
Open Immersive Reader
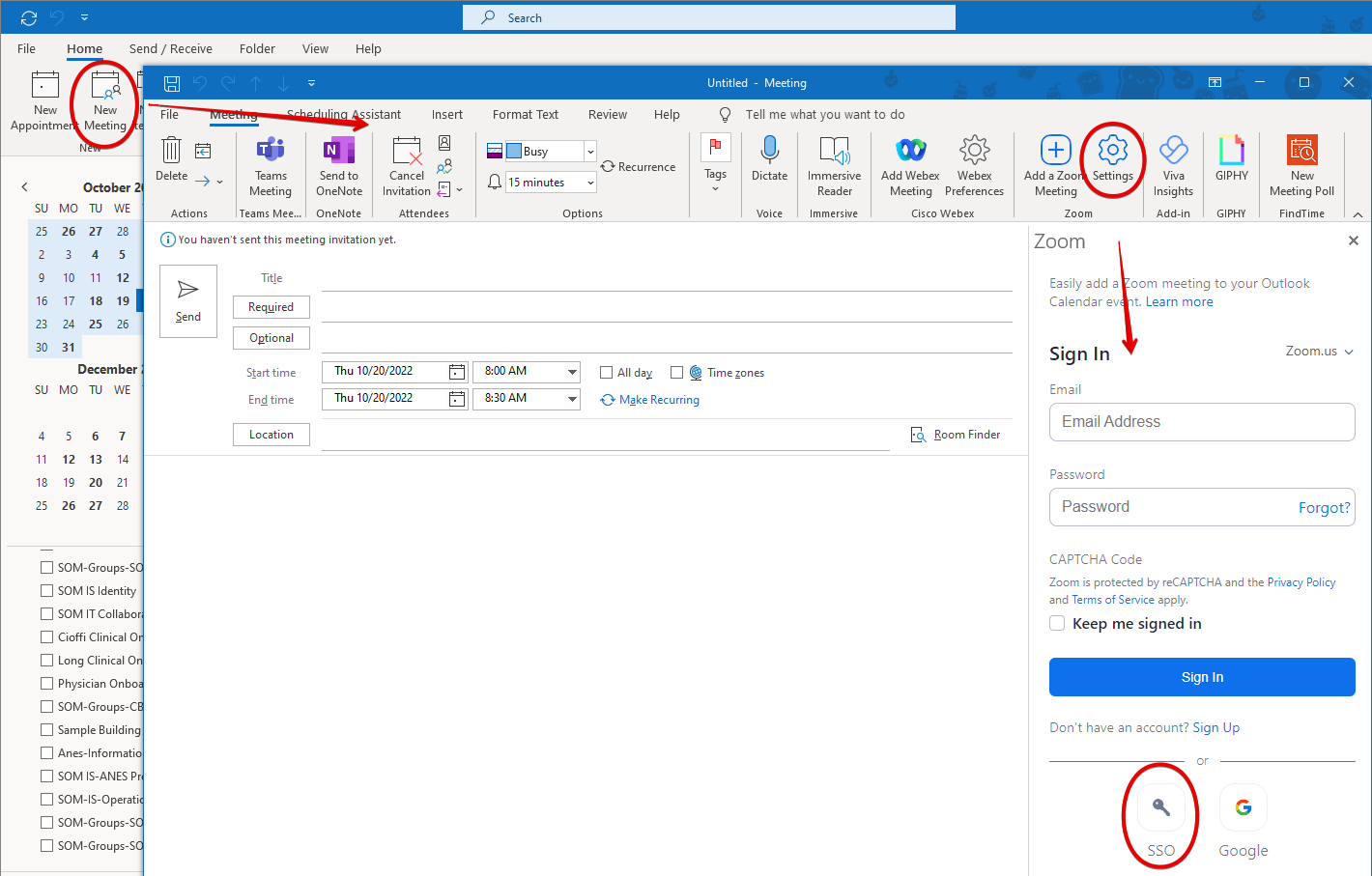pos(834,152)
